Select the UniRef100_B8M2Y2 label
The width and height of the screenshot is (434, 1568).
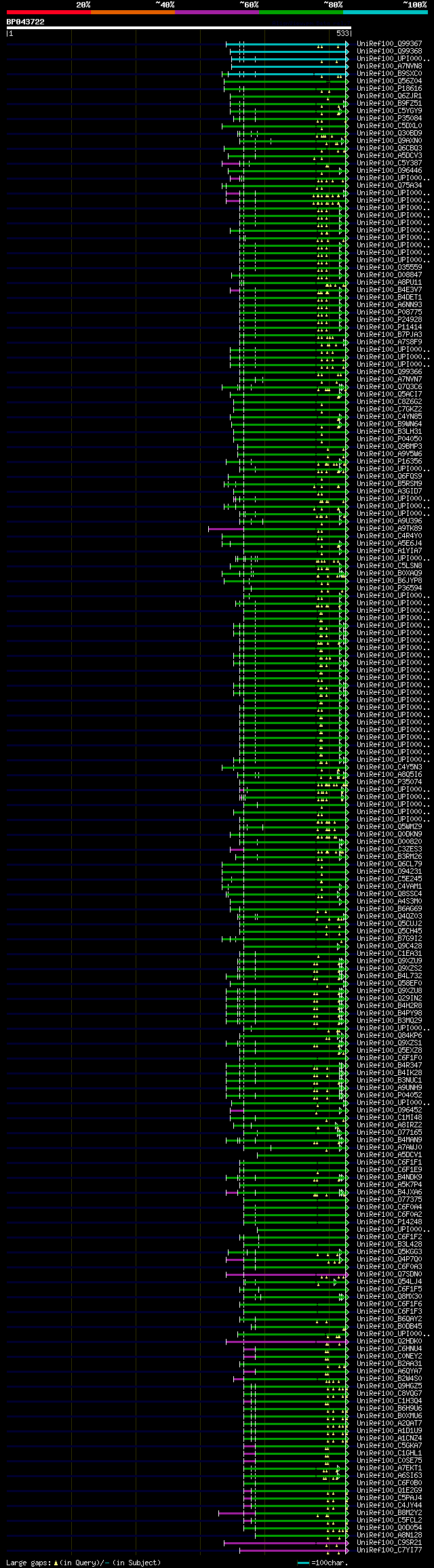[389, 1512]
